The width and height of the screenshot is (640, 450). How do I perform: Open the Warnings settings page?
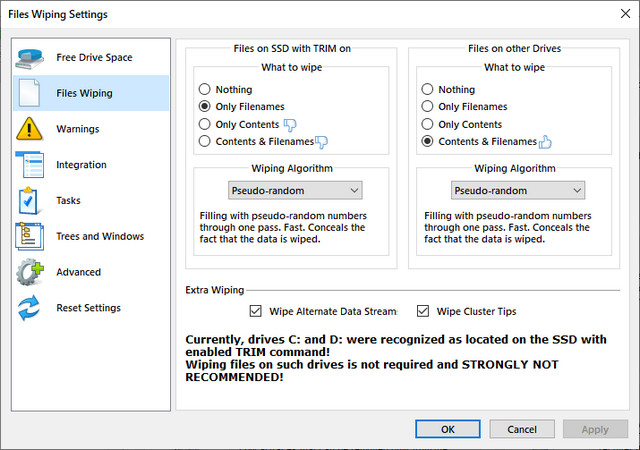(77, 129)
